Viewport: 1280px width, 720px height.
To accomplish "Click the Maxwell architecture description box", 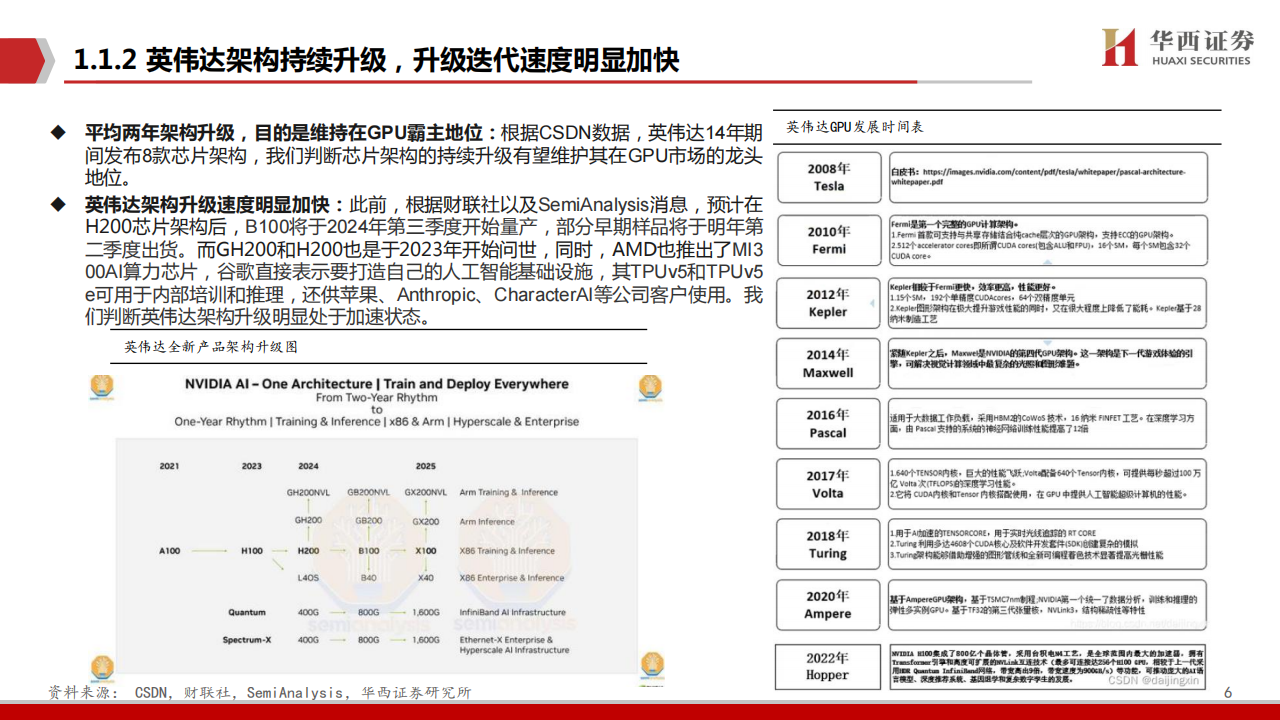I will [x=1047, y=363].
